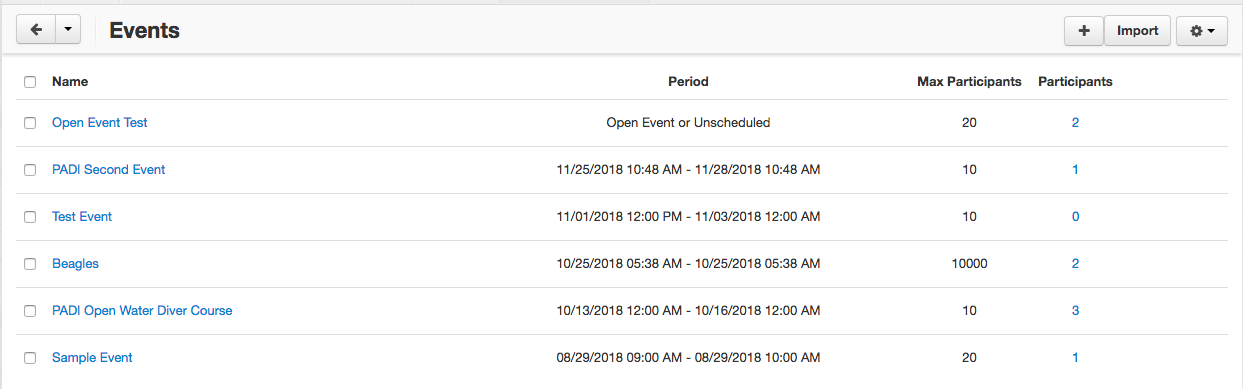Open the dropdown next to the back arrow
Screen dimensions: 1243x389
point(67,30)
